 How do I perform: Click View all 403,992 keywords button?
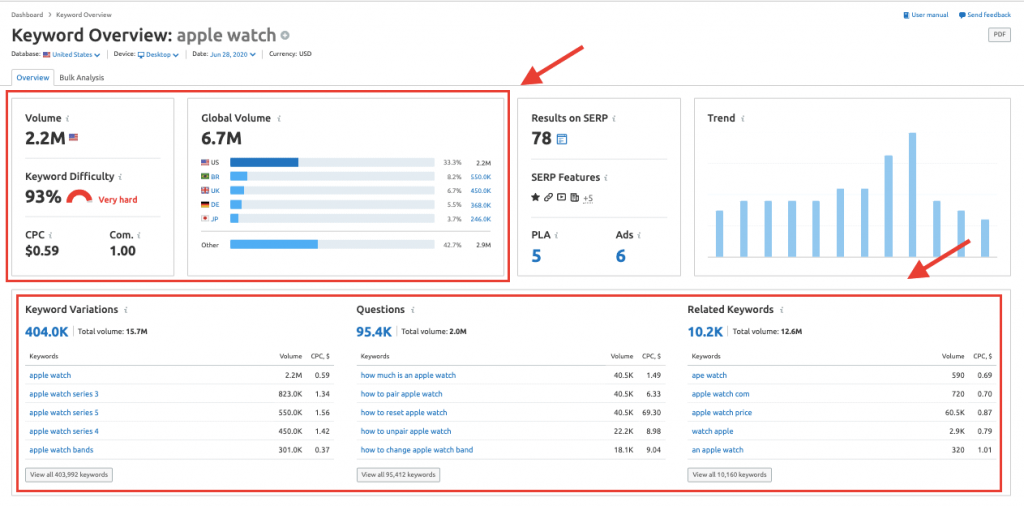pos(69,475)
